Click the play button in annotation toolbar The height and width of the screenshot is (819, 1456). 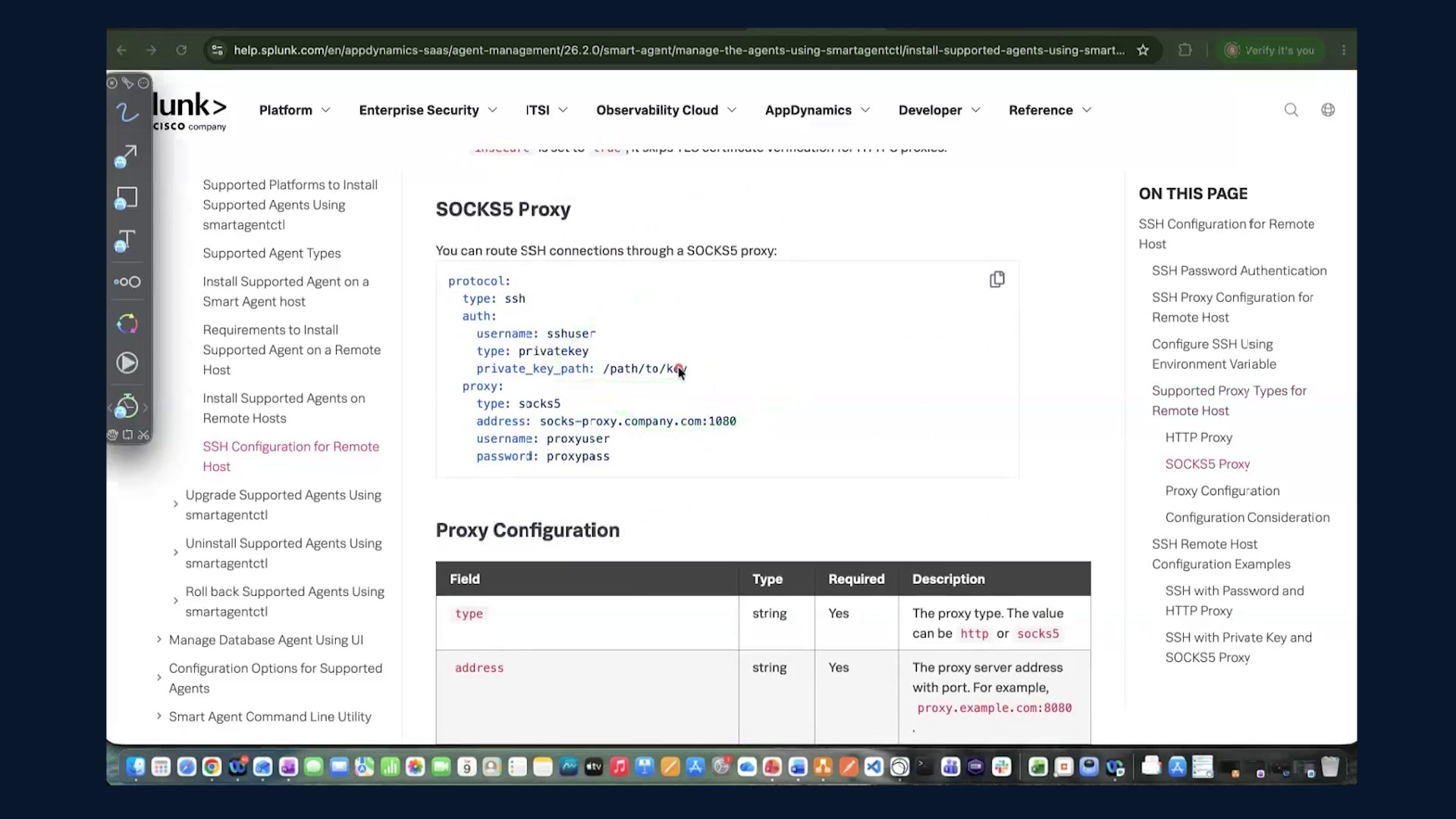pyautogui.click(x=127, y=363)
